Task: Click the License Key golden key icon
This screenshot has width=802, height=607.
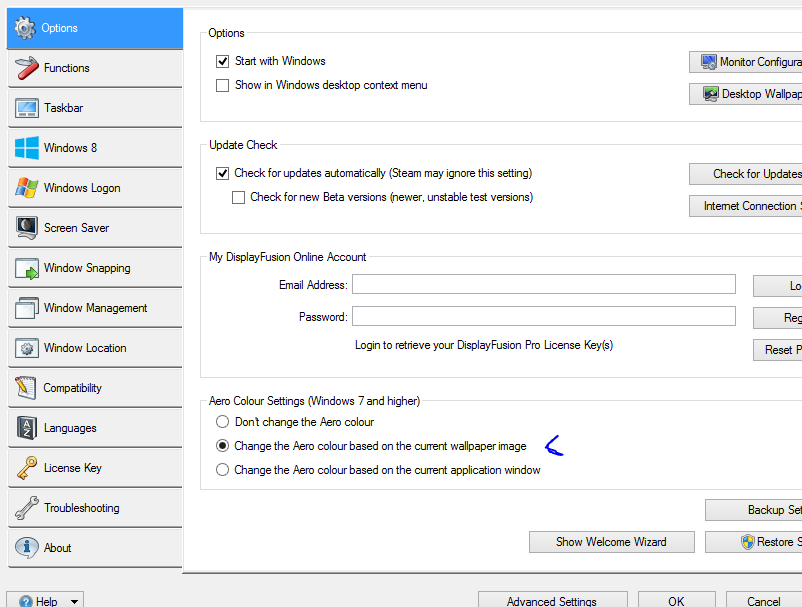Action: click(x=26, y=468)
